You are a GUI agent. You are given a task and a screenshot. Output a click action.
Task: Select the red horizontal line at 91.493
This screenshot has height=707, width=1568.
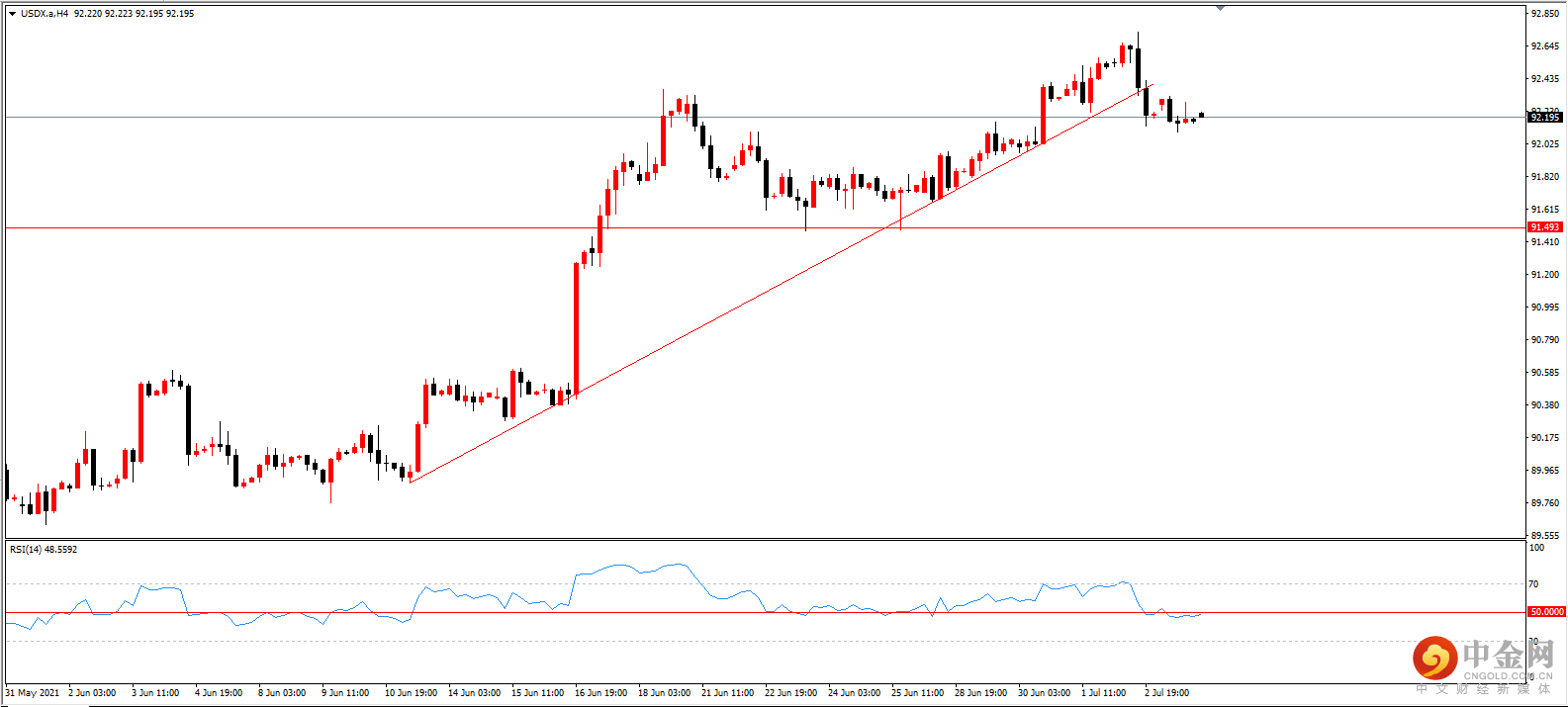pos(764,228)
